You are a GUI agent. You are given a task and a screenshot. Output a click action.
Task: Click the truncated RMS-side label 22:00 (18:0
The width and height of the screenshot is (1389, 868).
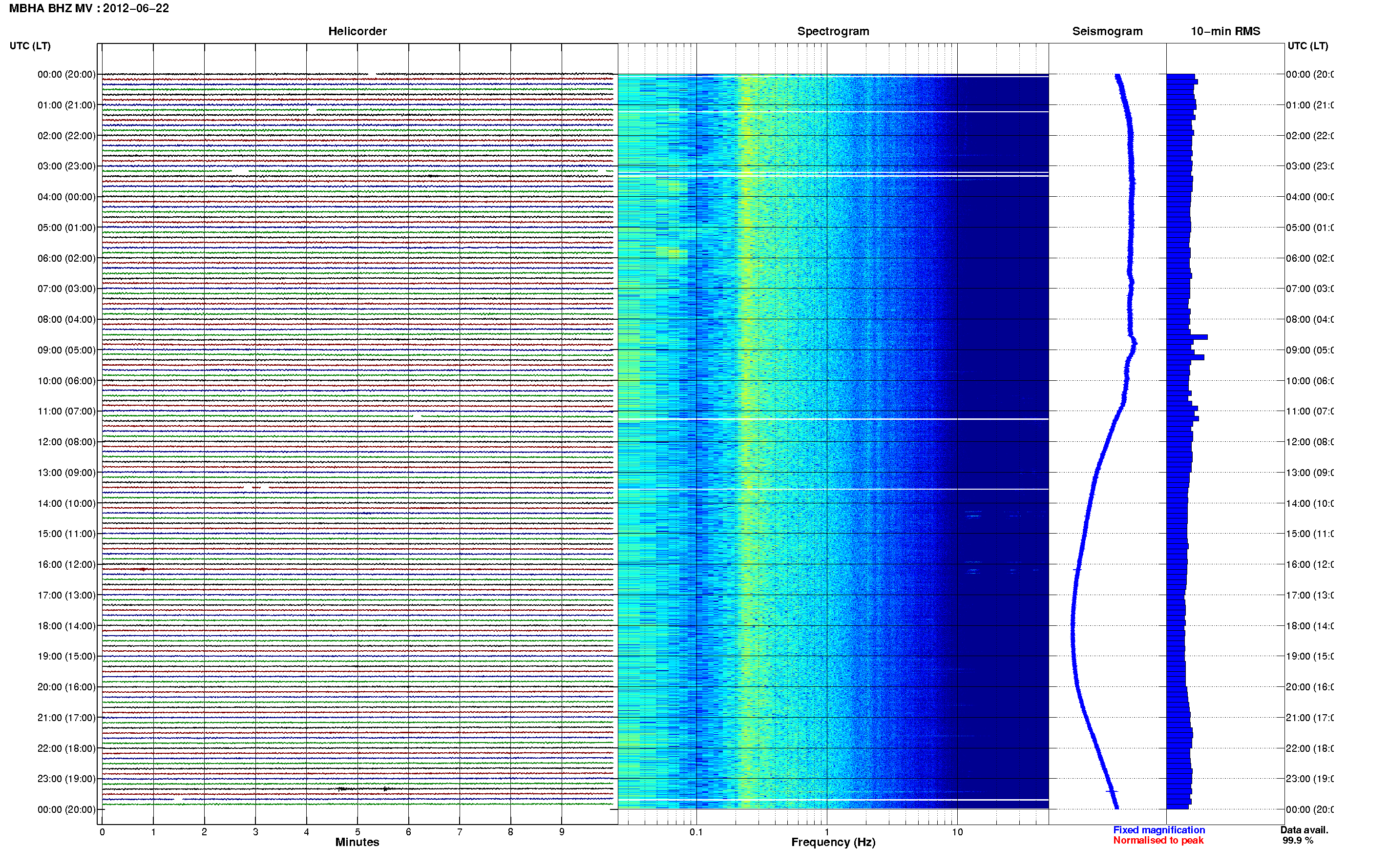click(x=1310, y=748)
